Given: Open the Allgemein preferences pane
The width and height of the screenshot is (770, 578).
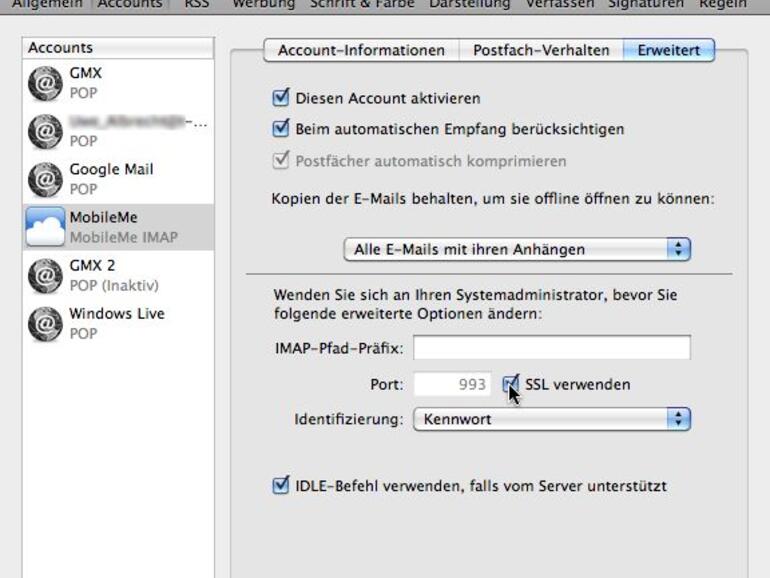Looking at the screenshot, I should [x=47, y=4].
